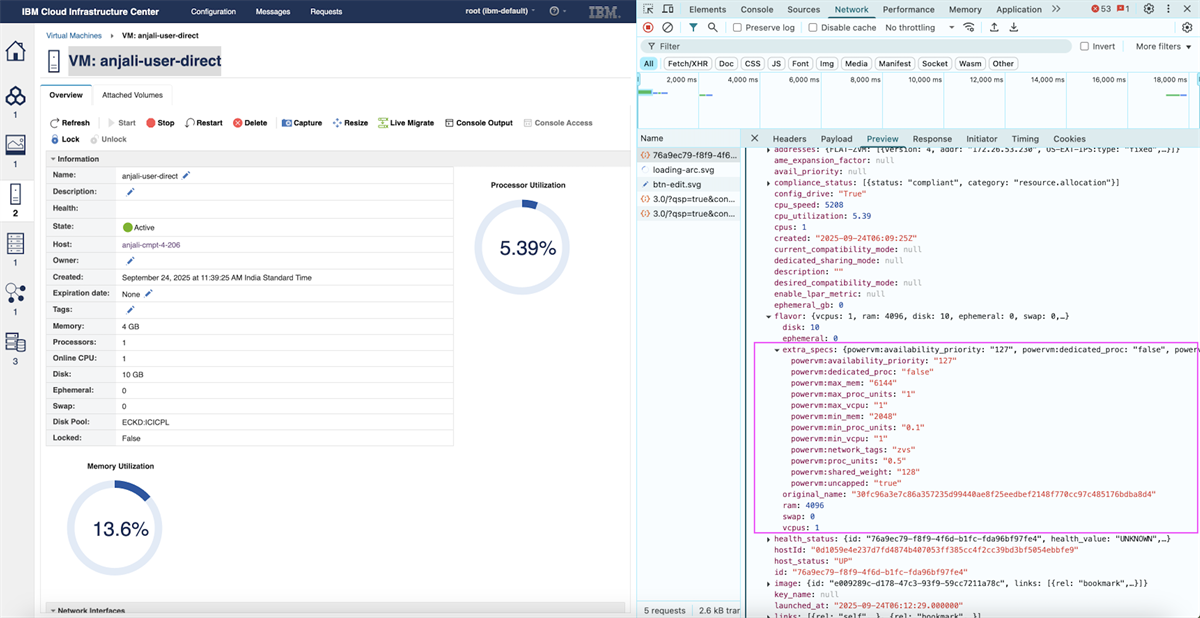Open the Response tab in request details

932,139
